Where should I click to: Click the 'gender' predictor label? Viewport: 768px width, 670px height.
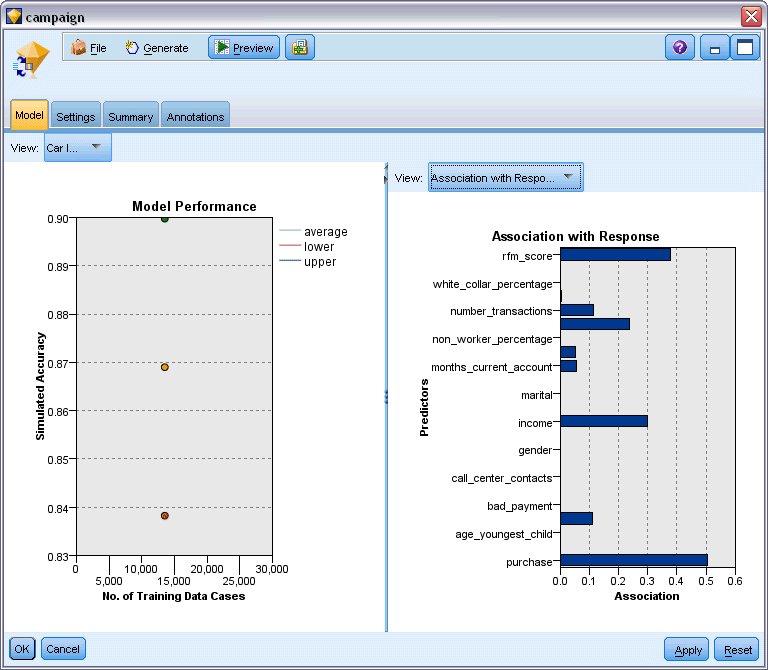(535, 450)
